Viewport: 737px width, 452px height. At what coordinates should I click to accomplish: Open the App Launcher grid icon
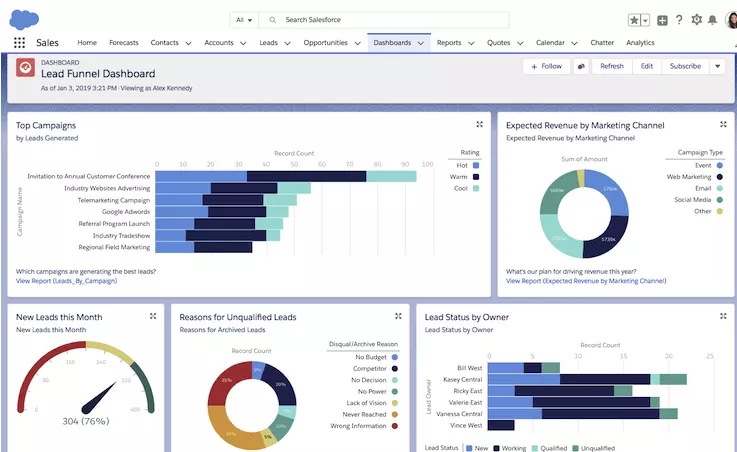click(19, 43)
